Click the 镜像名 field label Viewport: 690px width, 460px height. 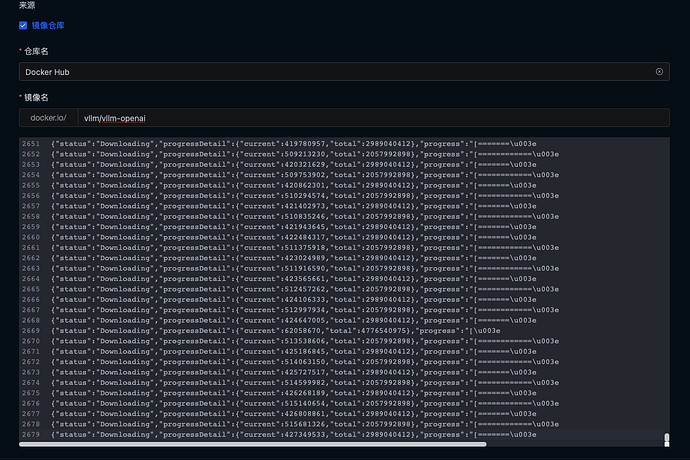tap(36, 98)
